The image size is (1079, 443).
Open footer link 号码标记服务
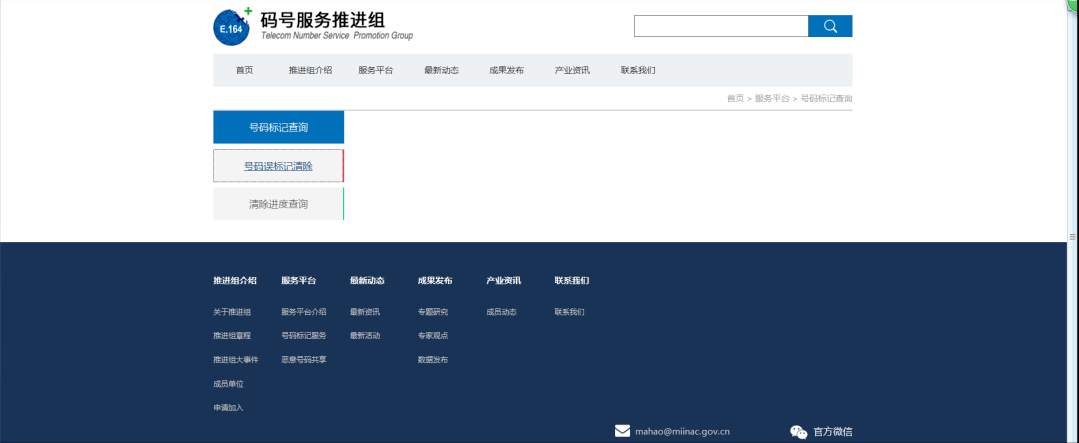click(304, 336)
